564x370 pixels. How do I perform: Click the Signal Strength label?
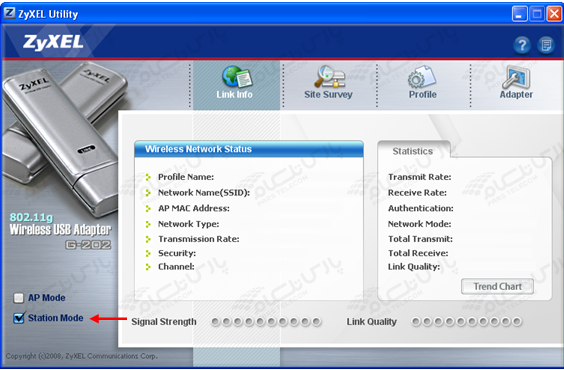(164, 321)
